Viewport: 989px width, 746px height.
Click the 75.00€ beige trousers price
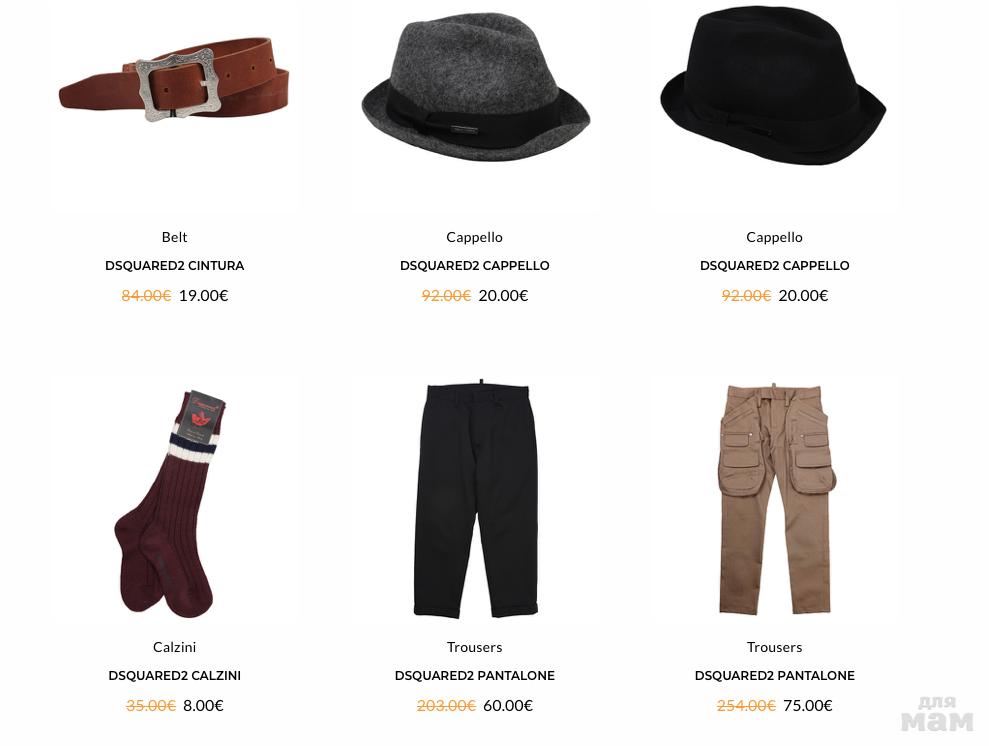click(x=807, y=705)
